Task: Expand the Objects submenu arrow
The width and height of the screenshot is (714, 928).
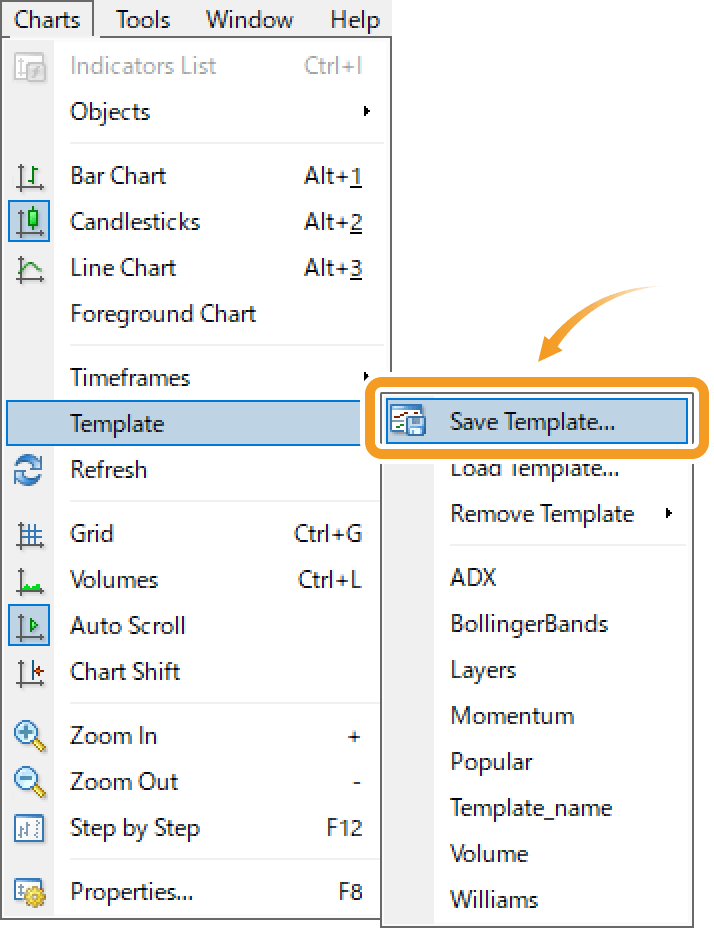Action: [366, 111]
